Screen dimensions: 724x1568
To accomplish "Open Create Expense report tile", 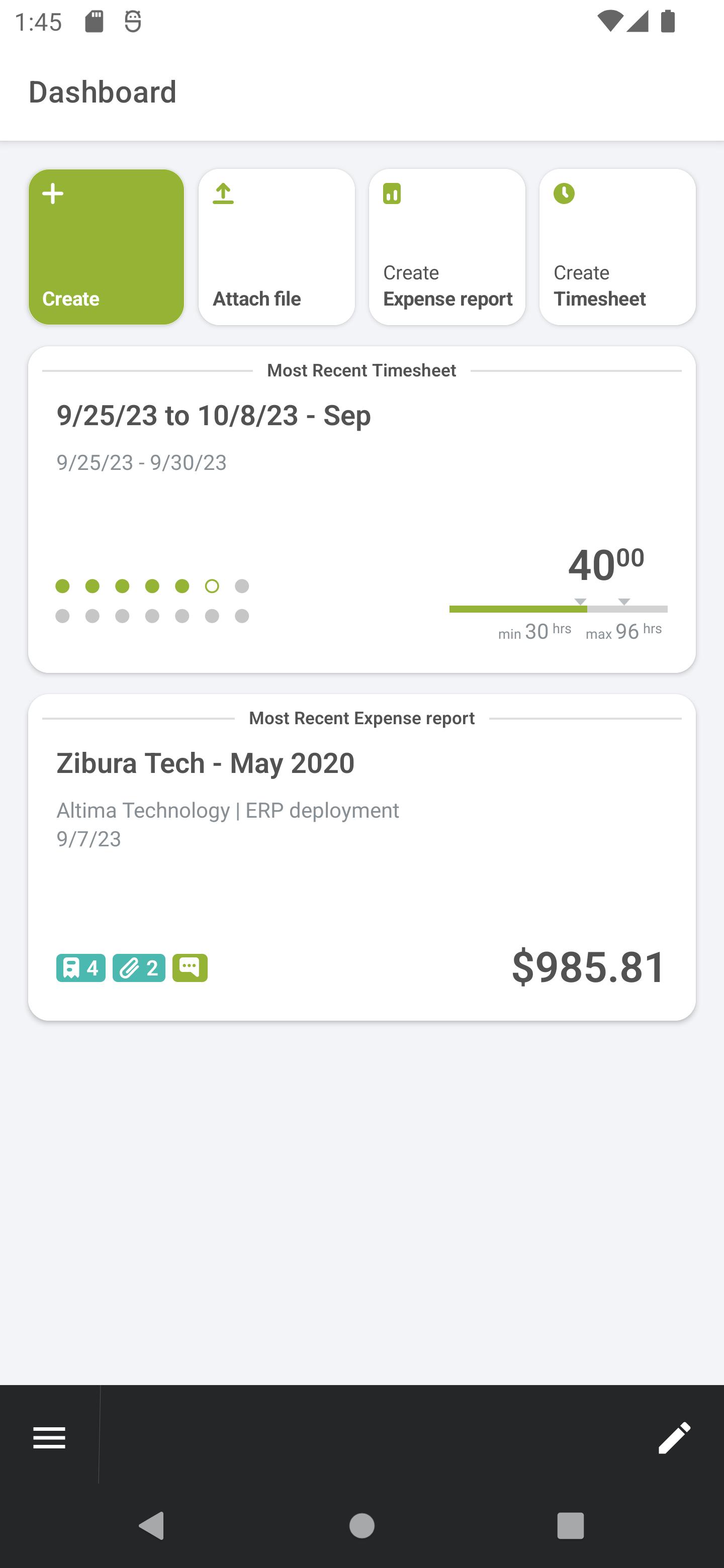I will click(x=447, y=247).
